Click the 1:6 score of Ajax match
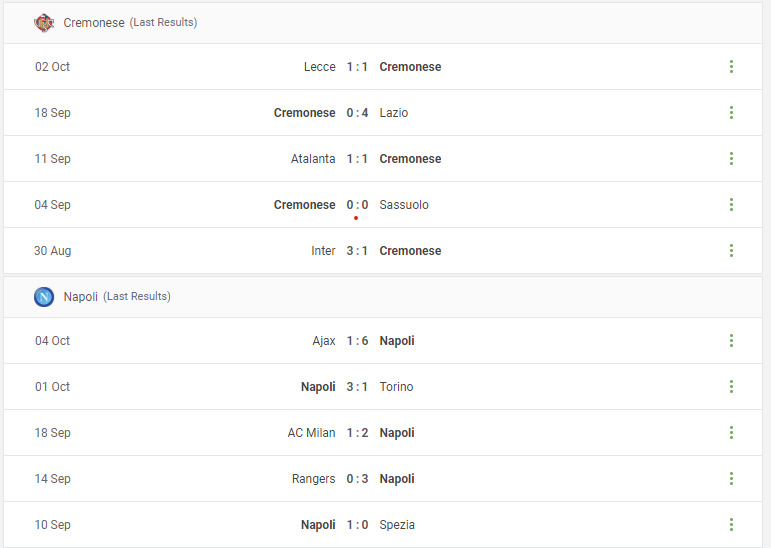The image size is (771, 548). (x=357, y=341)
